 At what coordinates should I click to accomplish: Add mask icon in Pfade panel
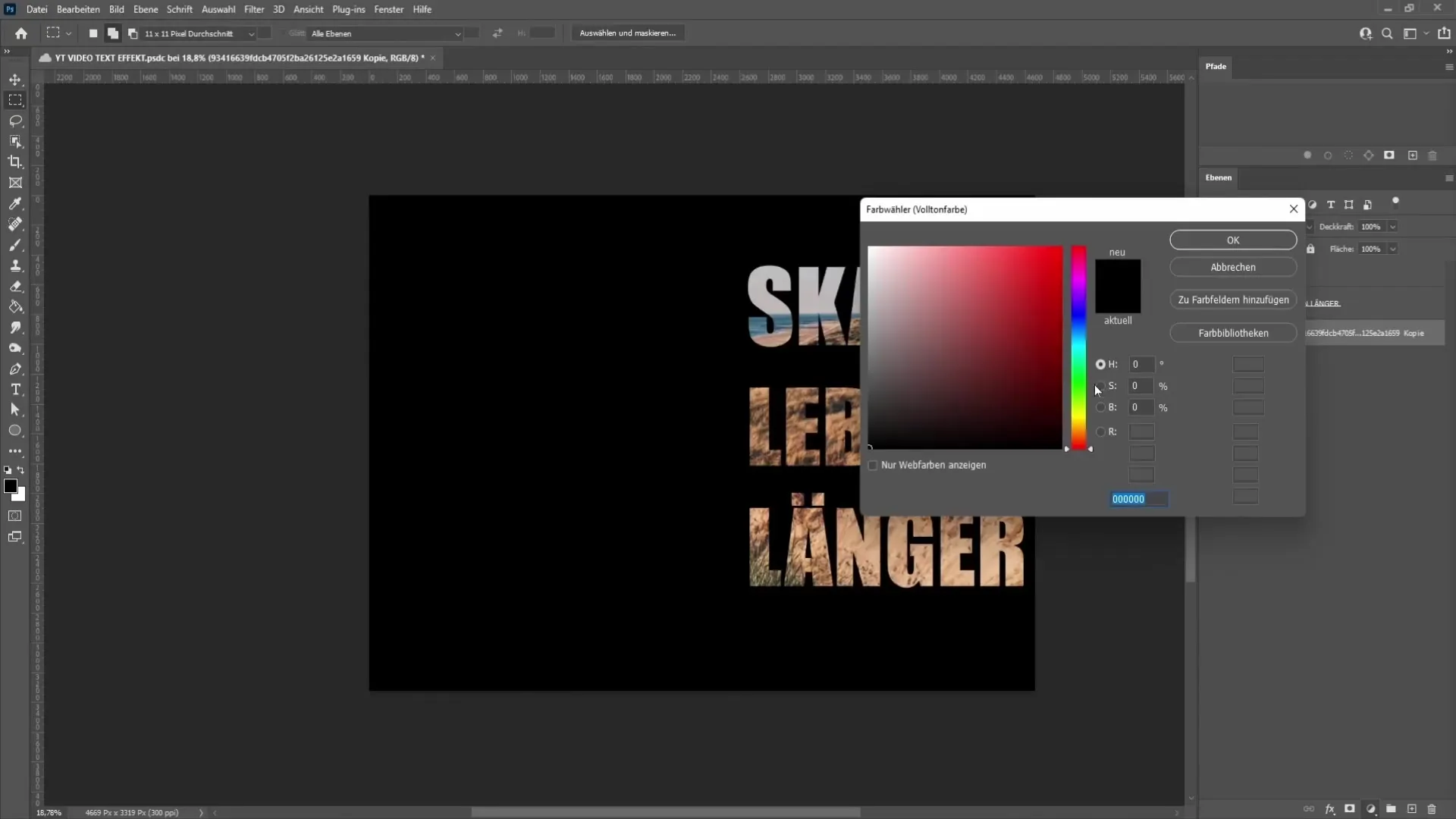coord(1389,155)
